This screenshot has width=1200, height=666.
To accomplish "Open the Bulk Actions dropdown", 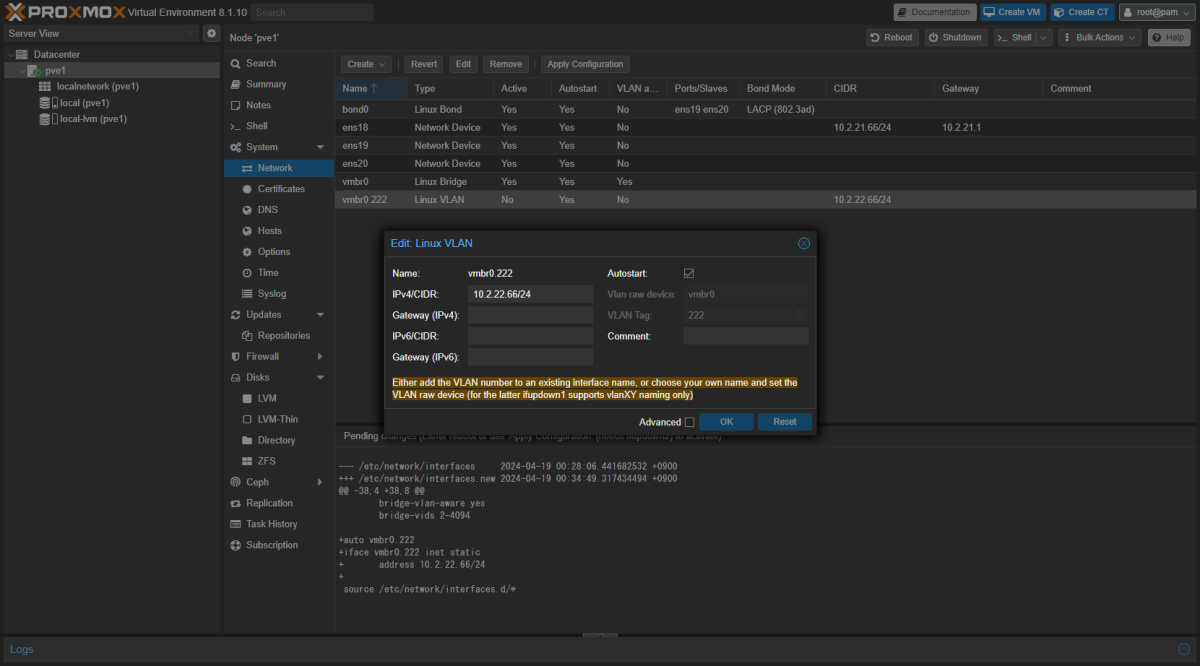I will 1099,37.
